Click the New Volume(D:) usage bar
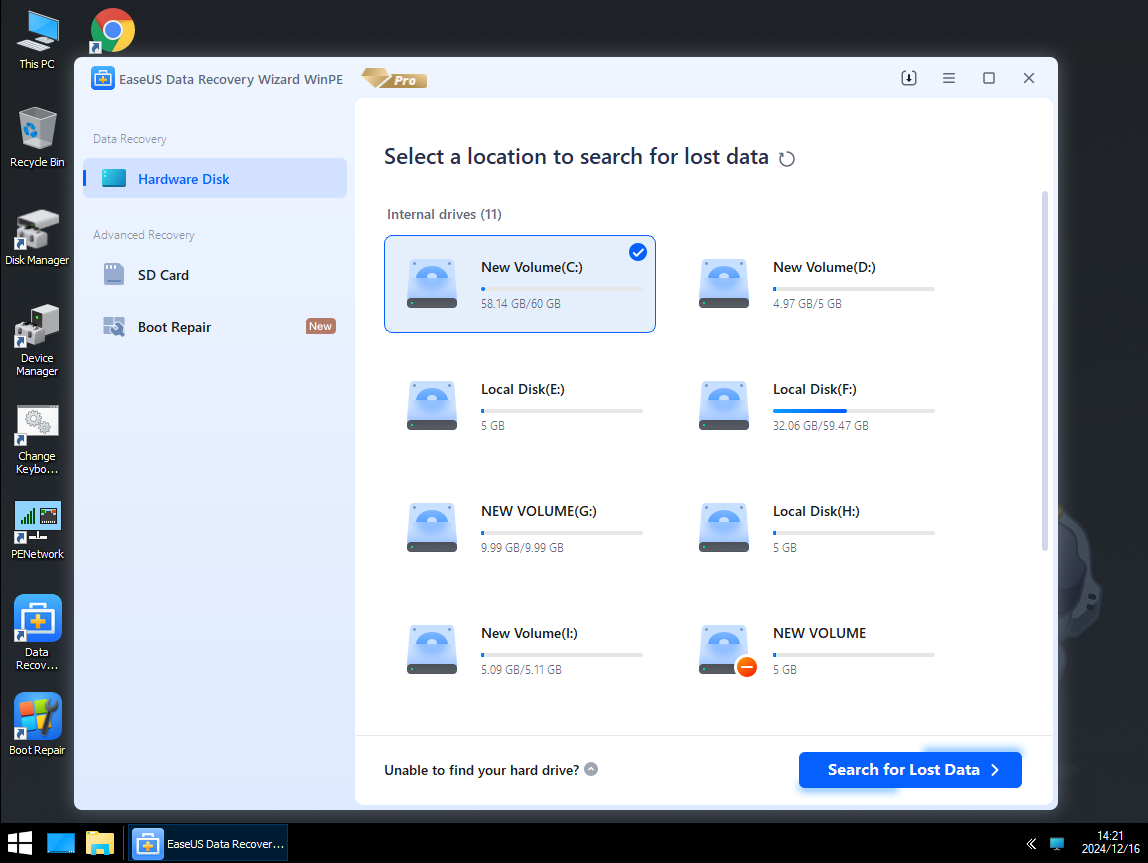The width and height of the screenshot is (1148, 863). click(x=854, y=289)
